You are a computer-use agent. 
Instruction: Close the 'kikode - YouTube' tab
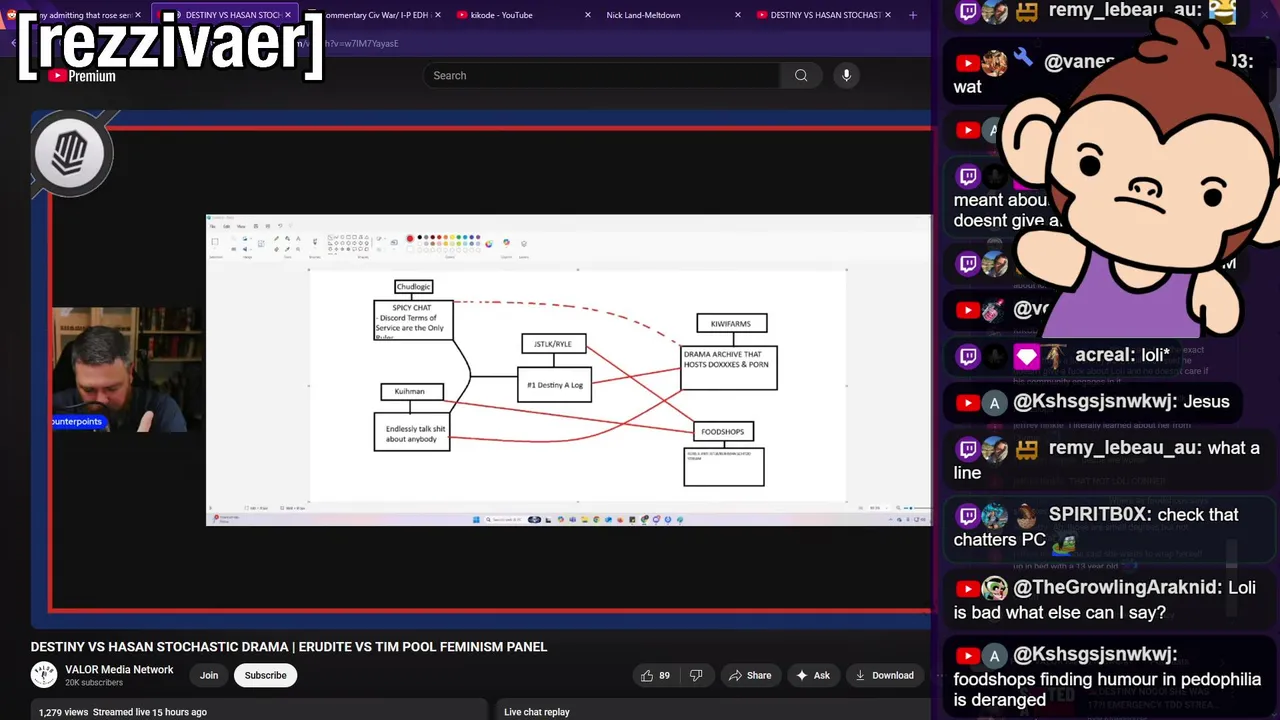click(587, 15)
